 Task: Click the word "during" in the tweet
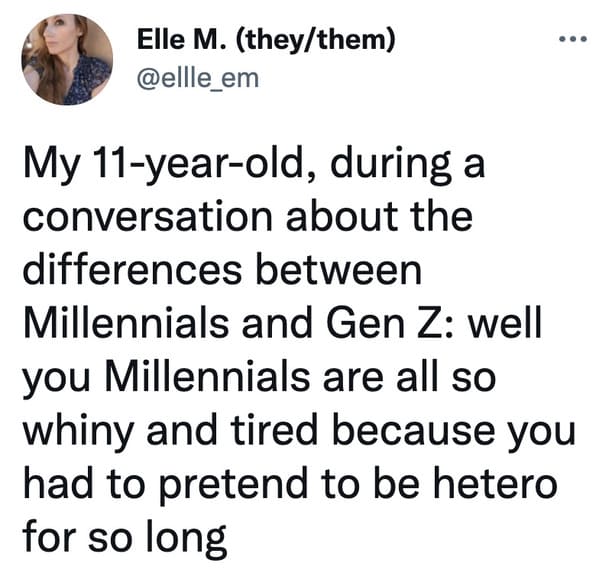point(391,166)
